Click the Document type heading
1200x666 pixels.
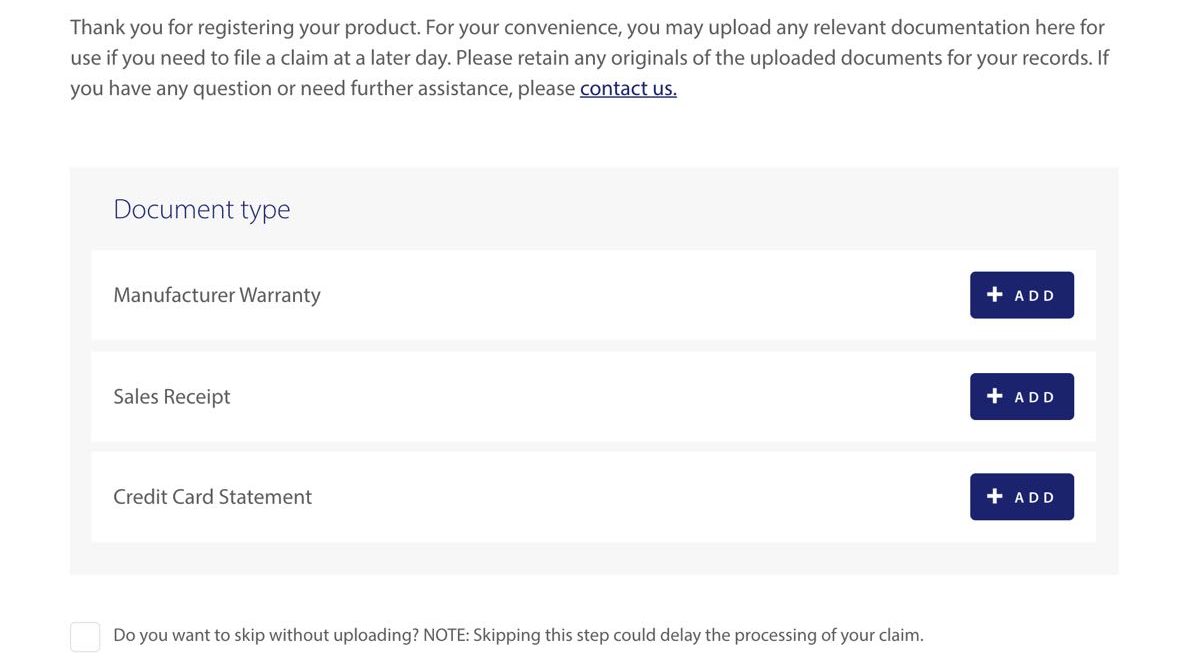[202, 209]
